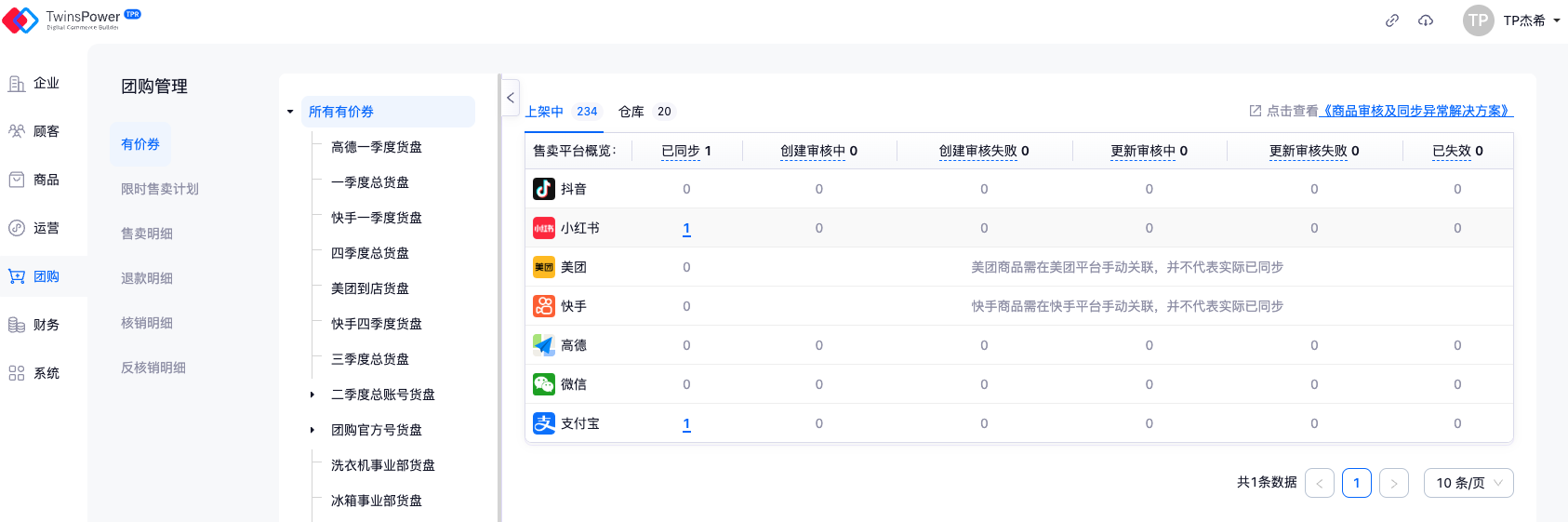Click the cloud download icon
The width and height of the screenshot is (1568, 522).
tap(1425, 20)
